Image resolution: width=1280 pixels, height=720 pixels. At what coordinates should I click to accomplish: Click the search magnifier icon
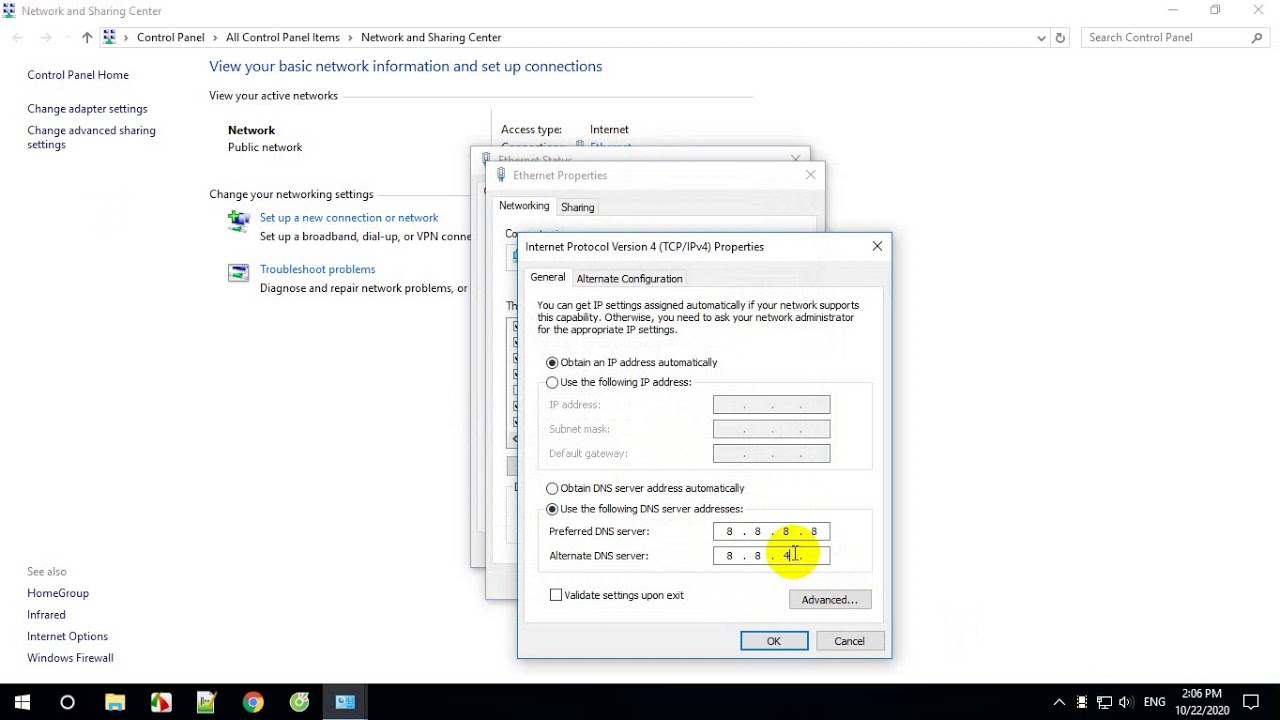(1257, 38)
